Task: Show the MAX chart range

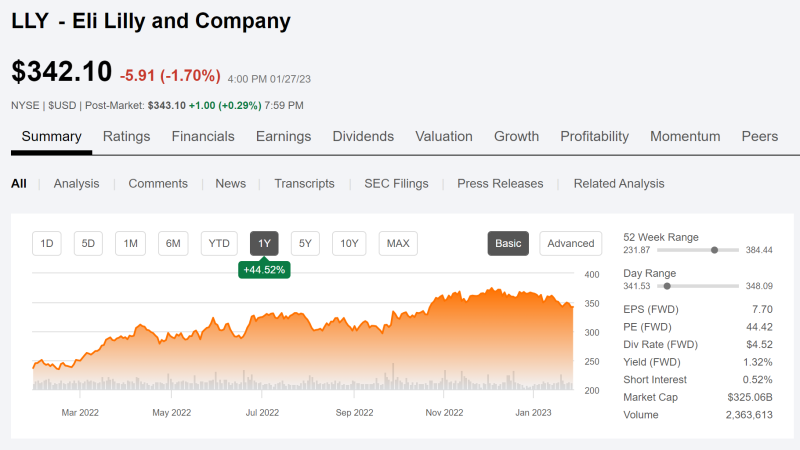Action: (x=398, y=243)
